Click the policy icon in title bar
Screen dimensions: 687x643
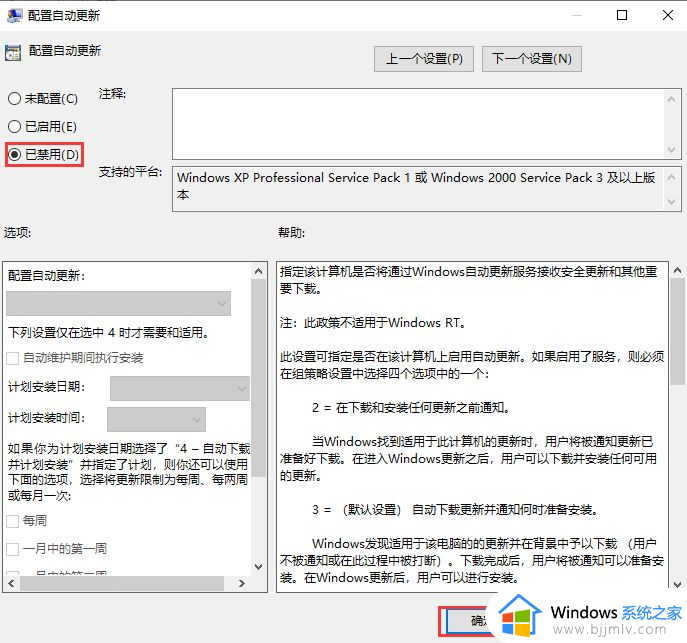[x=15, y=15]
